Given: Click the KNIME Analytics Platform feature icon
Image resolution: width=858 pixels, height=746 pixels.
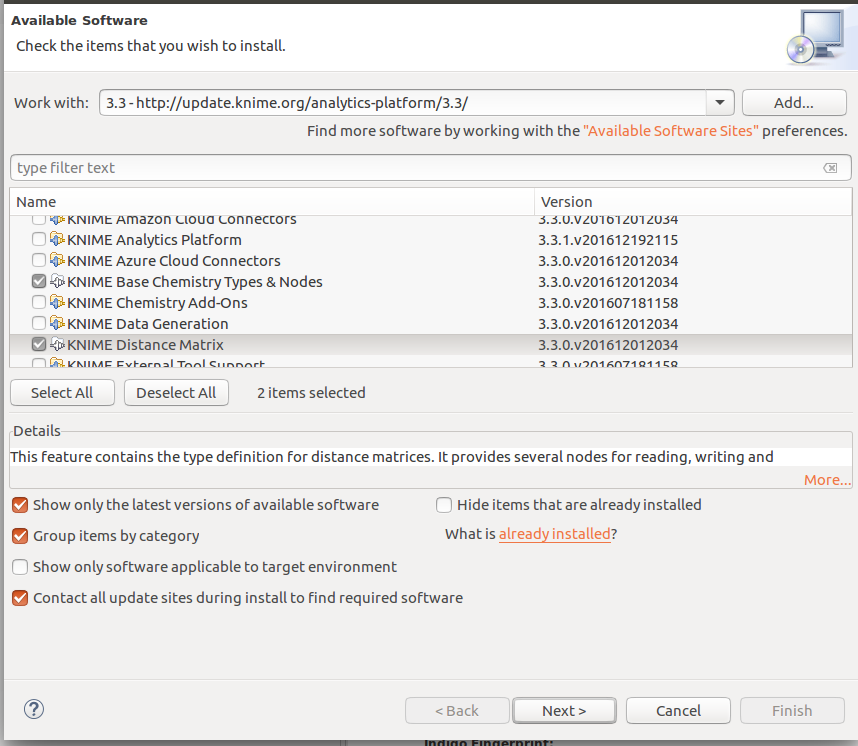Looking at the screenshot, I should point(57,240).
